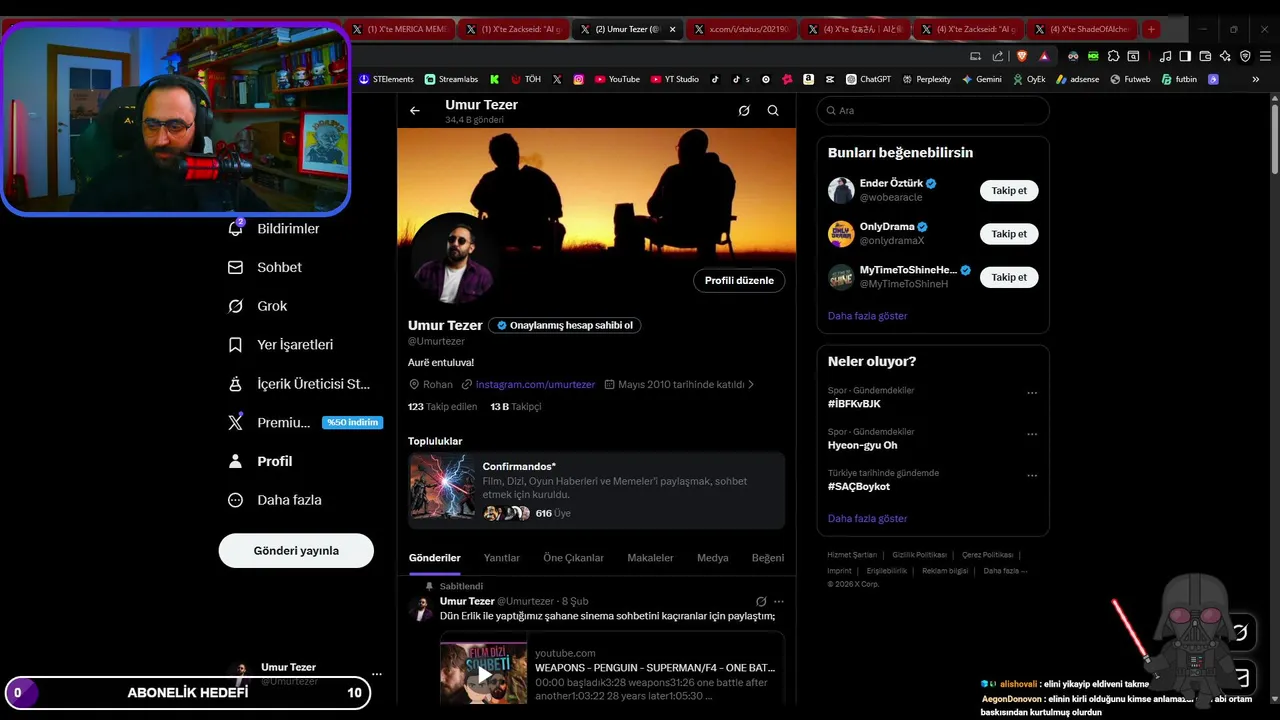Open the Hizmet Şartları footer link
Screen dimensions: 1280x720
[x=852, y=555]
